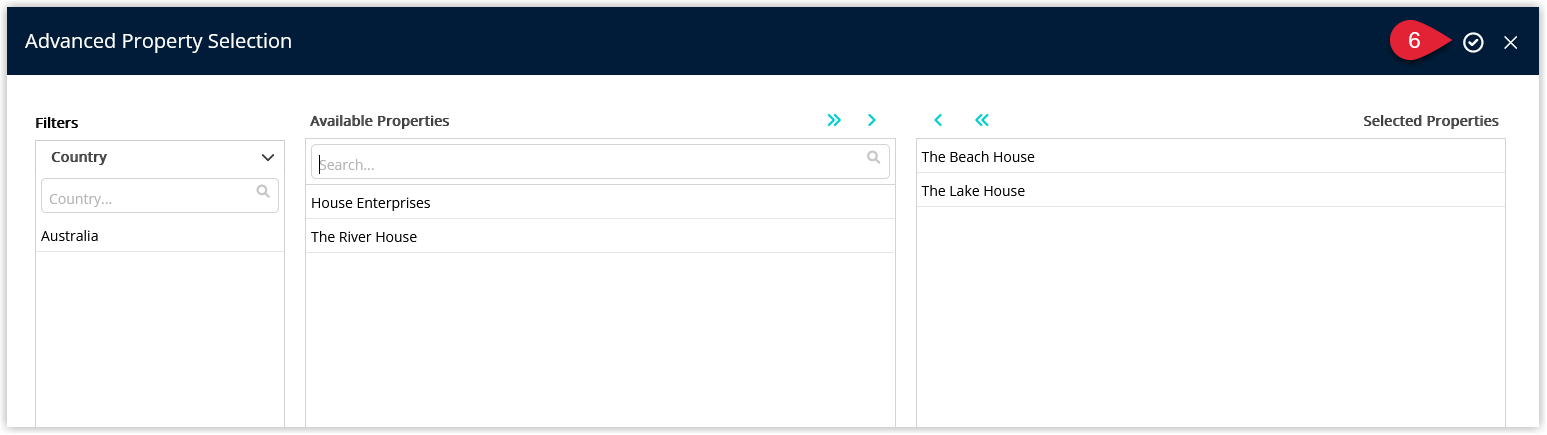Remove one property with single left chevron
The image size is (1547, 435).
(x=938, y=120)
